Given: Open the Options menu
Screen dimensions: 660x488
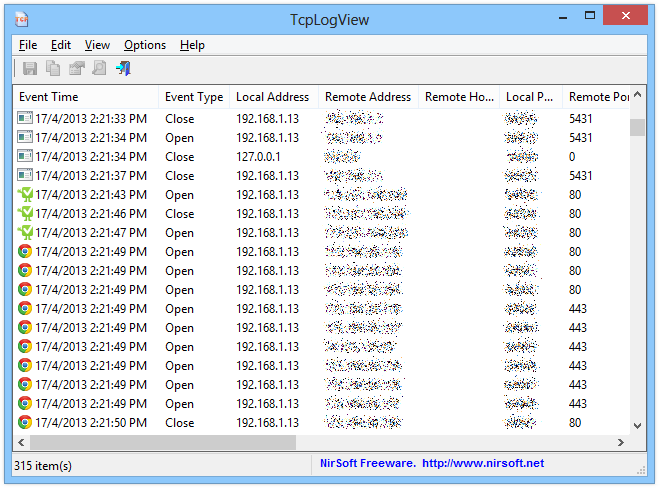Looking at the screenshot, I should tap(145, 45).
